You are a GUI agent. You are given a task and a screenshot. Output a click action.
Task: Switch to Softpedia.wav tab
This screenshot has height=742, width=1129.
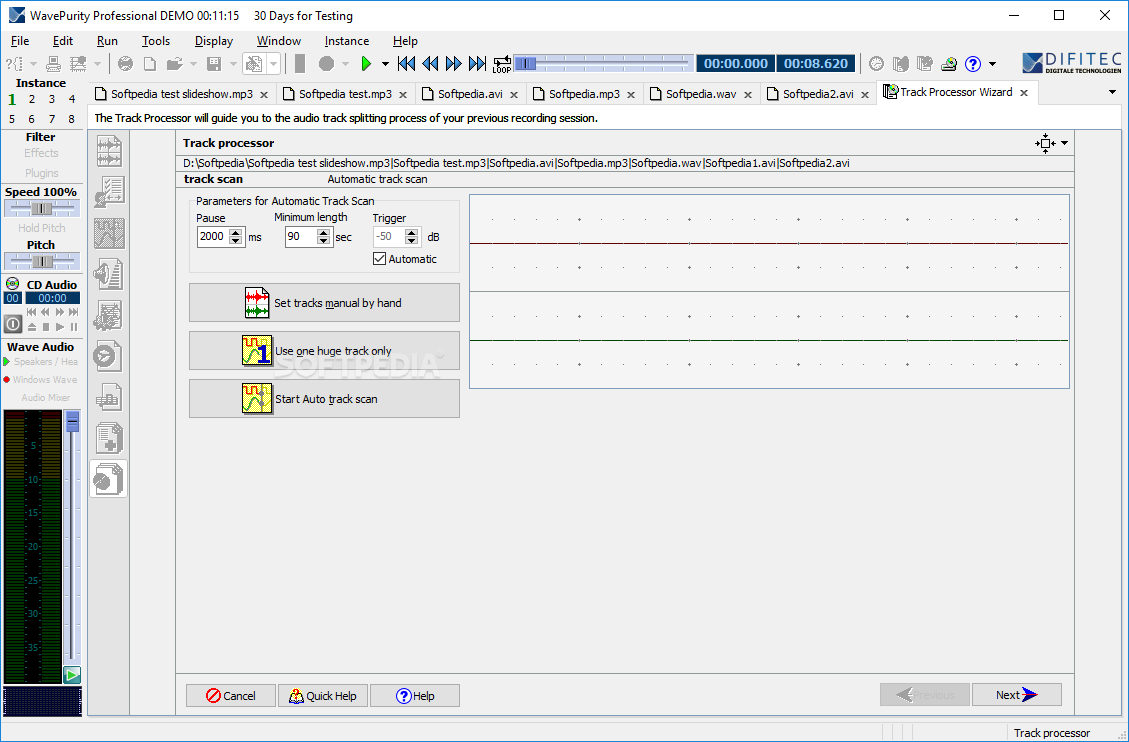[701, 94]
